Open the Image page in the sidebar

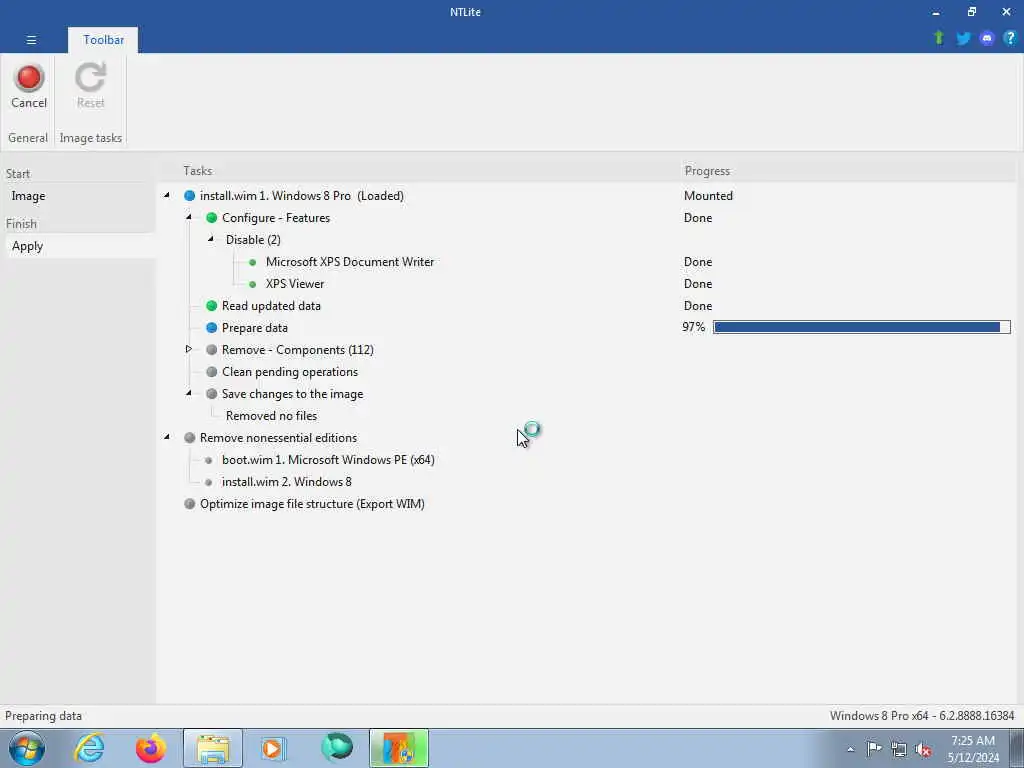coord(28,196)
